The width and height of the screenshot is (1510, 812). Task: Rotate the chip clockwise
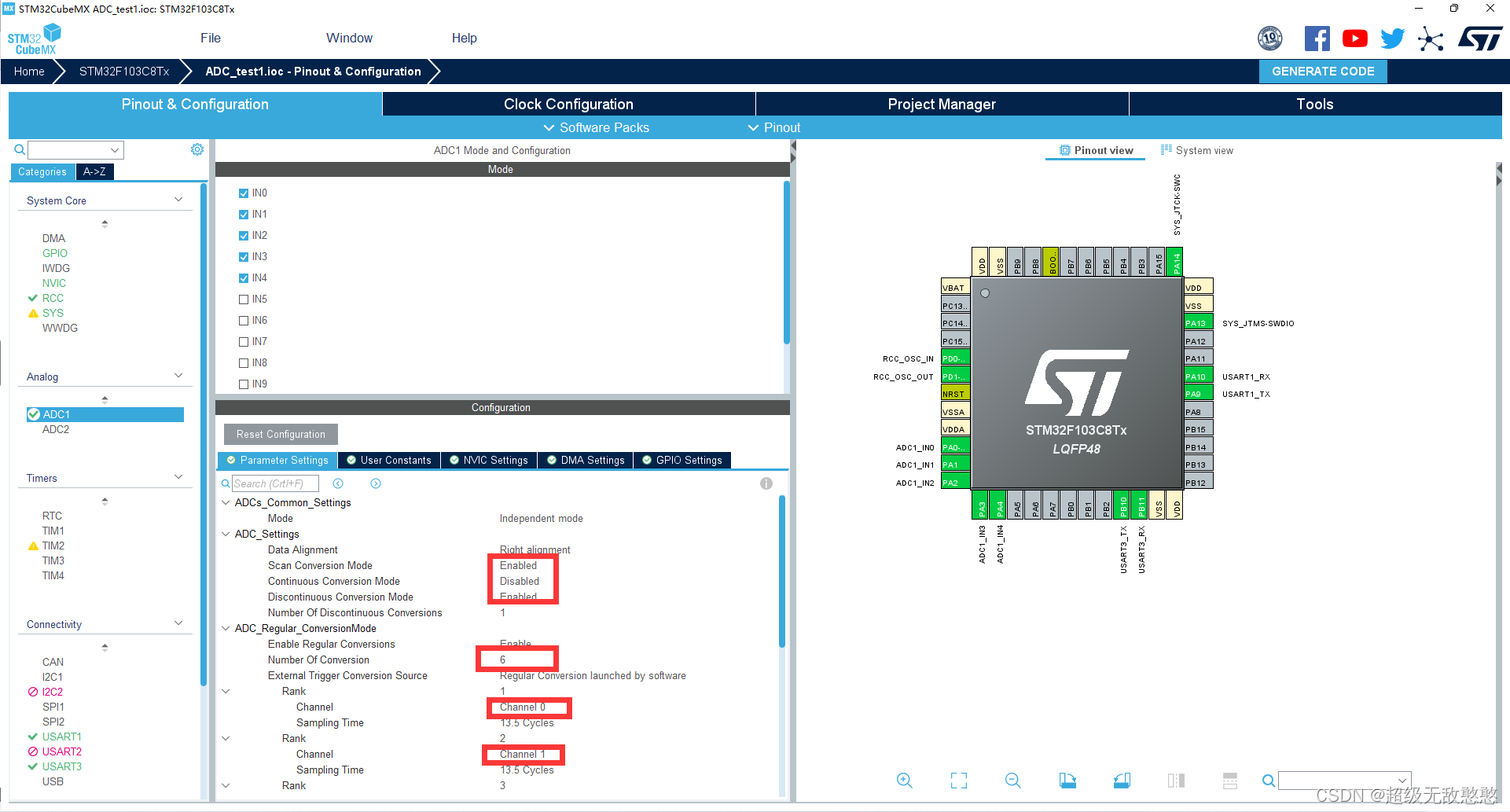[1067, 781]
